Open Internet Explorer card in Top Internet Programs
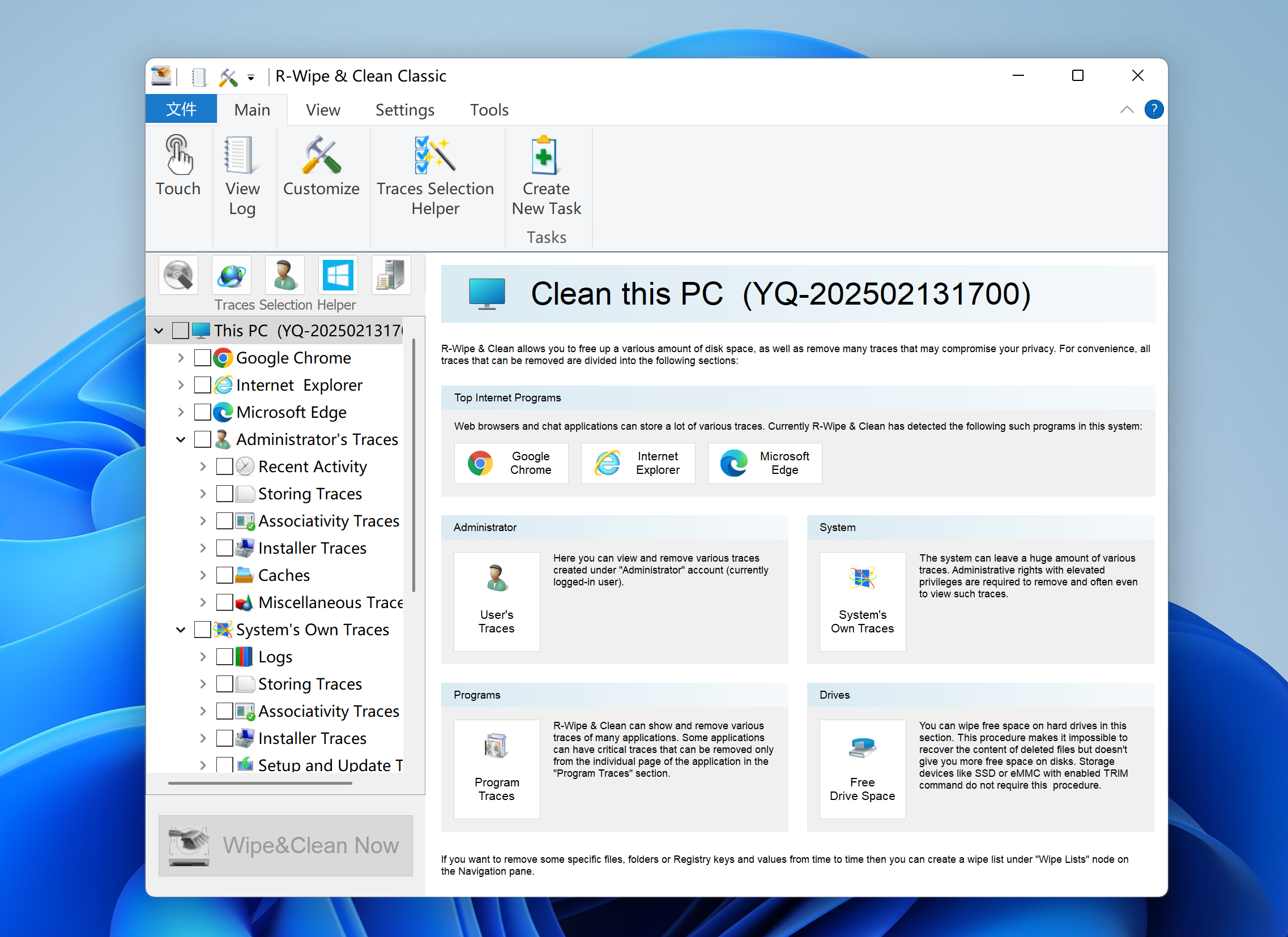 click(638, 463)
